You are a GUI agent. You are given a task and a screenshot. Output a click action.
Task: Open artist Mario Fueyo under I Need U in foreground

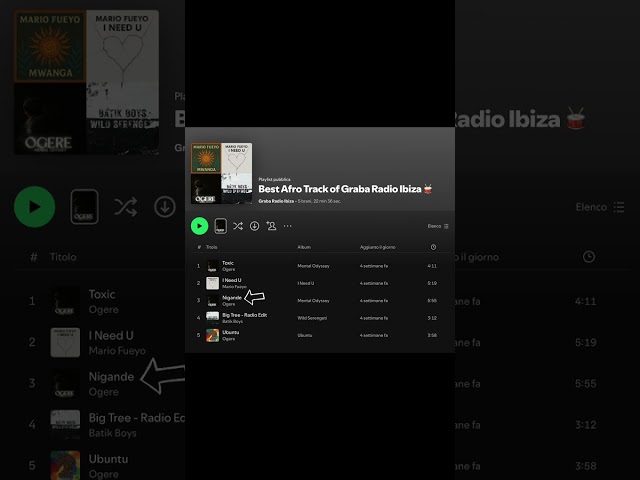[234, 287]
